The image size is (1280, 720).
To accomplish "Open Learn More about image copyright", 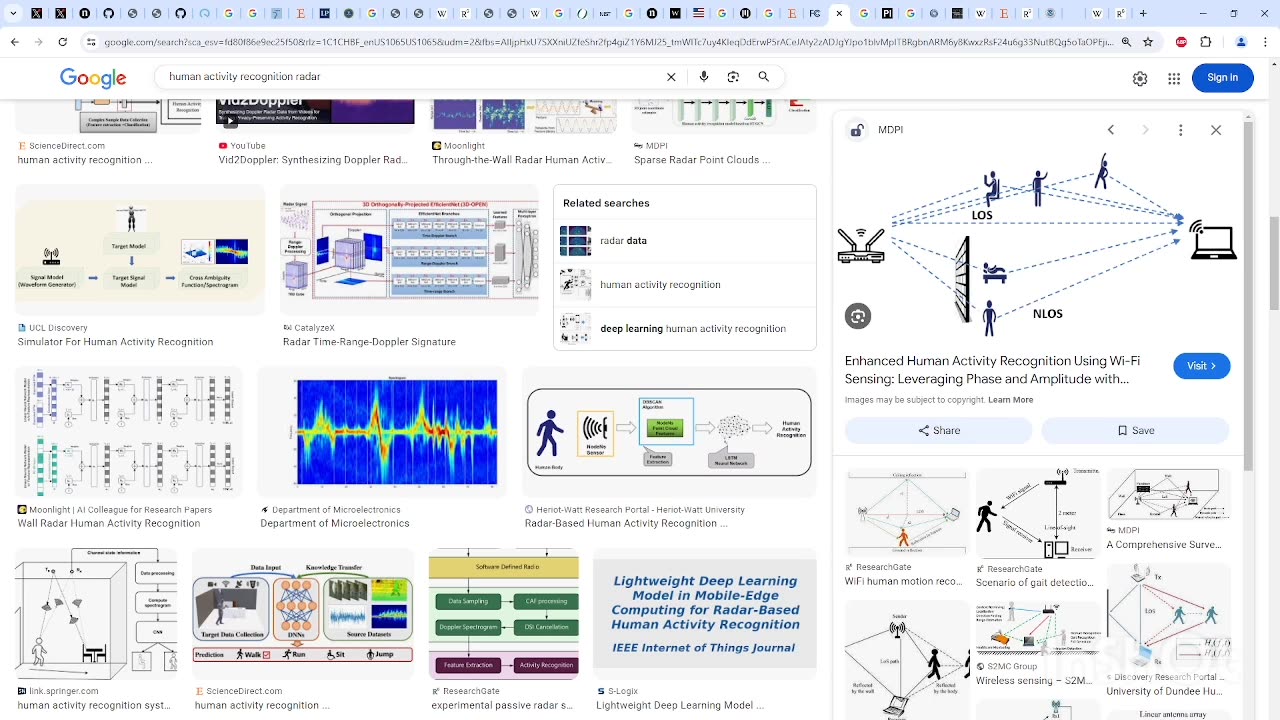I will 1010,400.
